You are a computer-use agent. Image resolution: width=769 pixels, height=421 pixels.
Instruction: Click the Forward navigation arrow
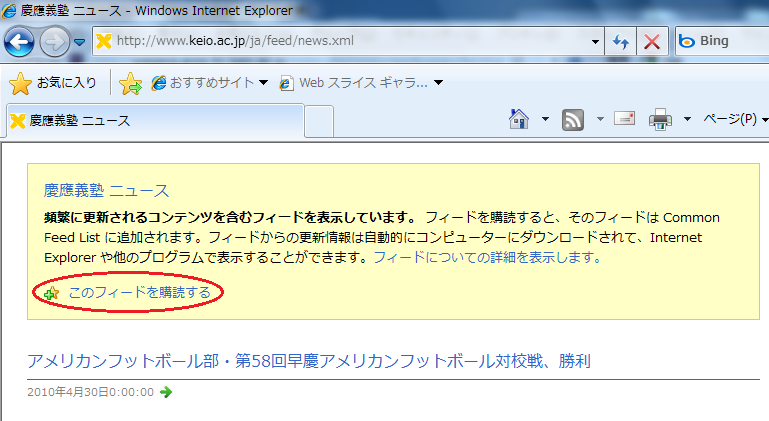54,42
